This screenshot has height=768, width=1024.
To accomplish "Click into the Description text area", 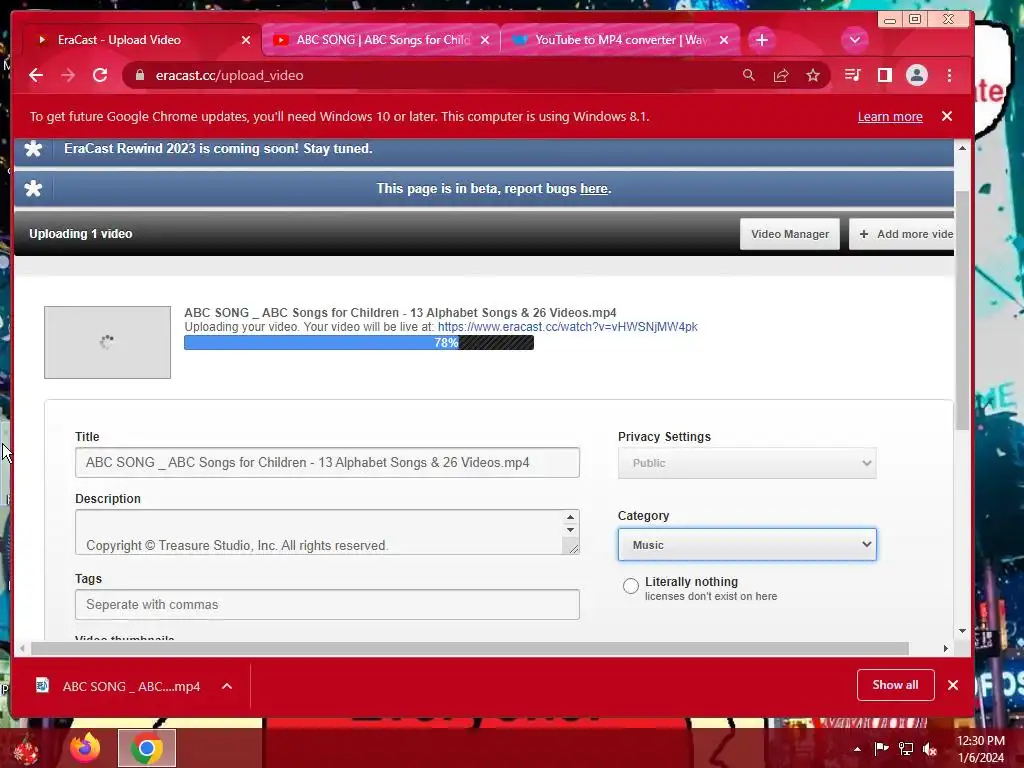I will pyautogui.click(x=318, y=532).
